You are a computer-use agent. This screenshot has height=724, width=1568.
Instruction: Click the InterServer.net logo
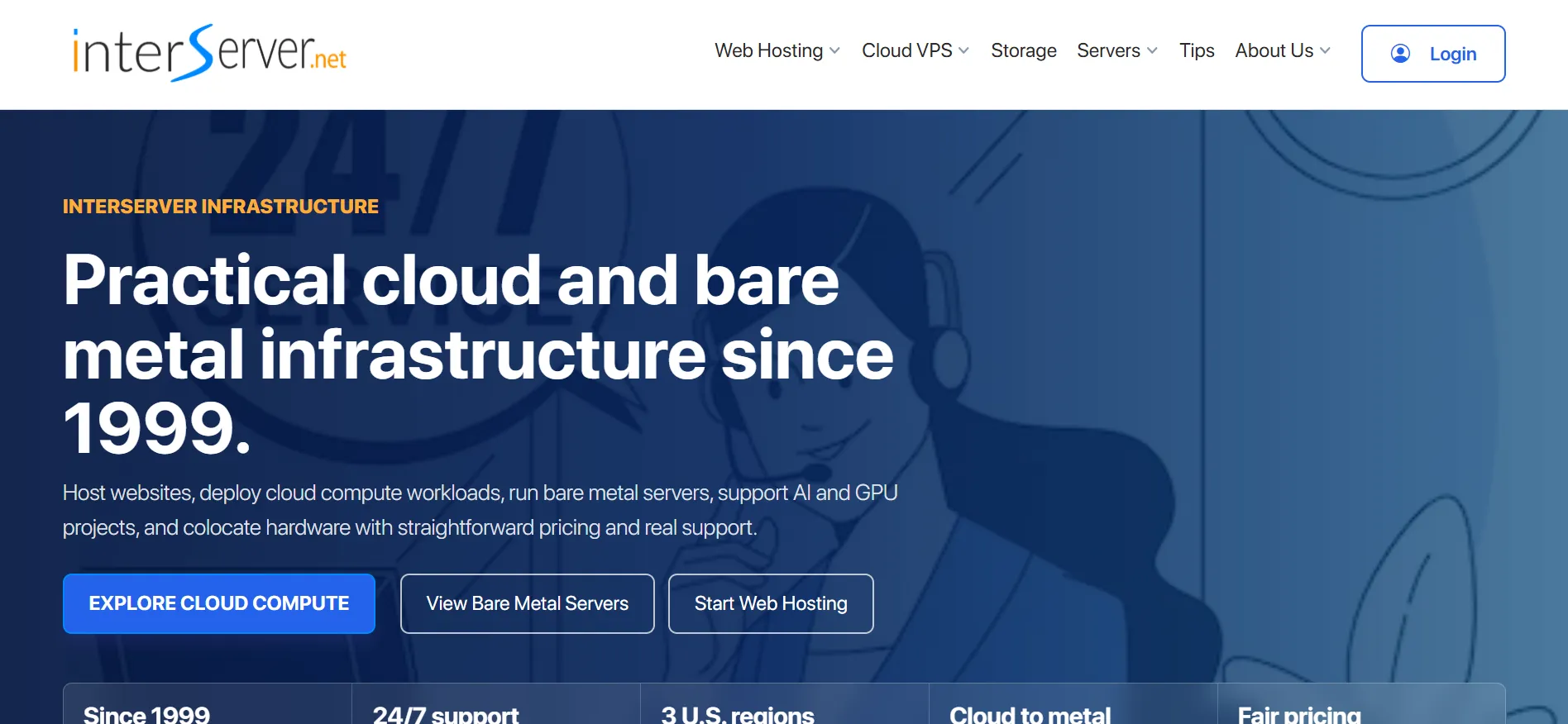tap(209, 53)
